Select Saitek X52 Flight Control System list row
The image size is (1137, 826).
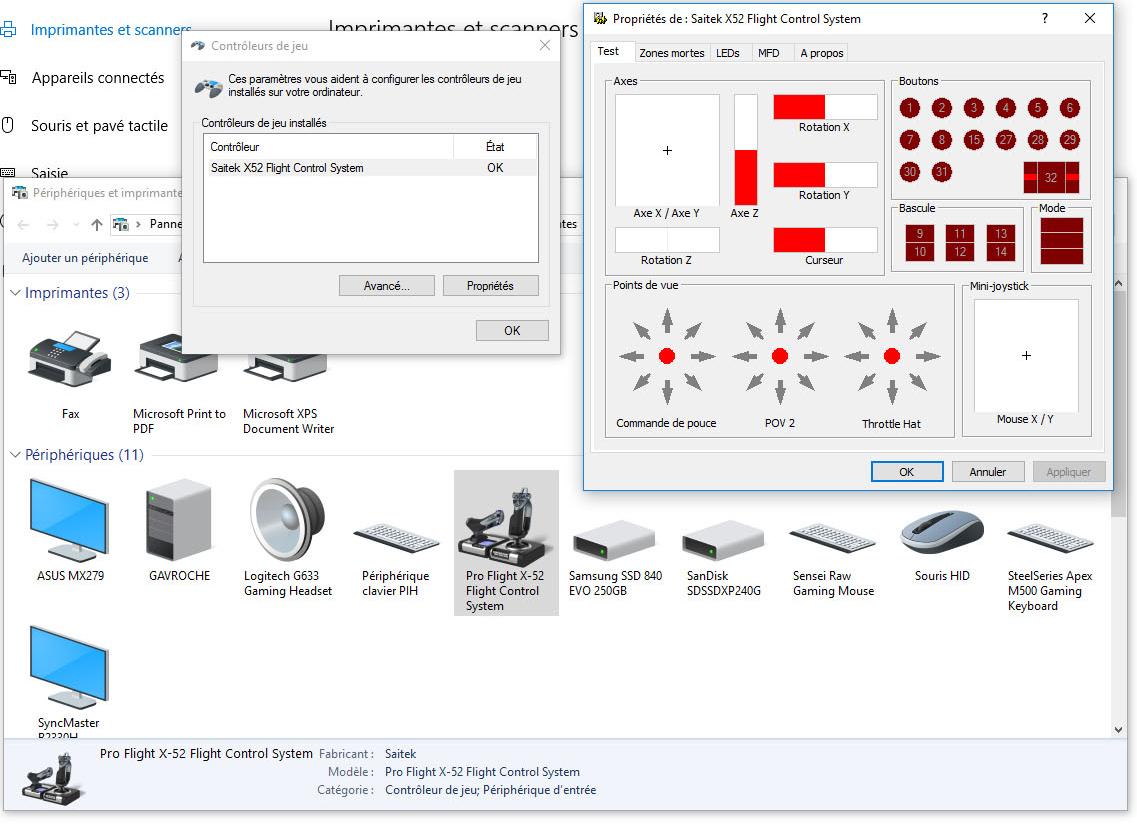pos(371,168)
